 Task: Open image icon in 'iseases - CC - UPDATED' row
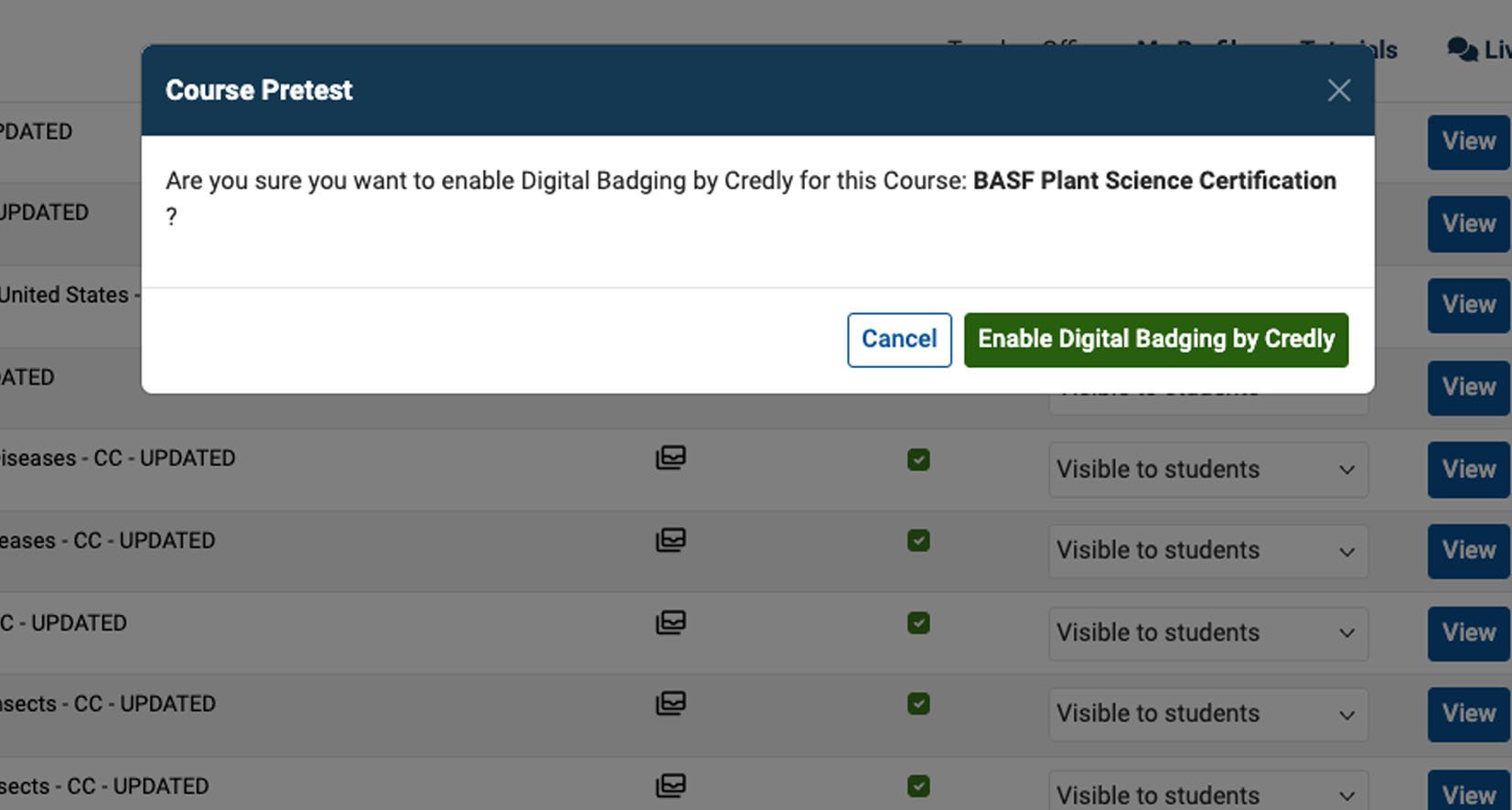pos(670,458)
